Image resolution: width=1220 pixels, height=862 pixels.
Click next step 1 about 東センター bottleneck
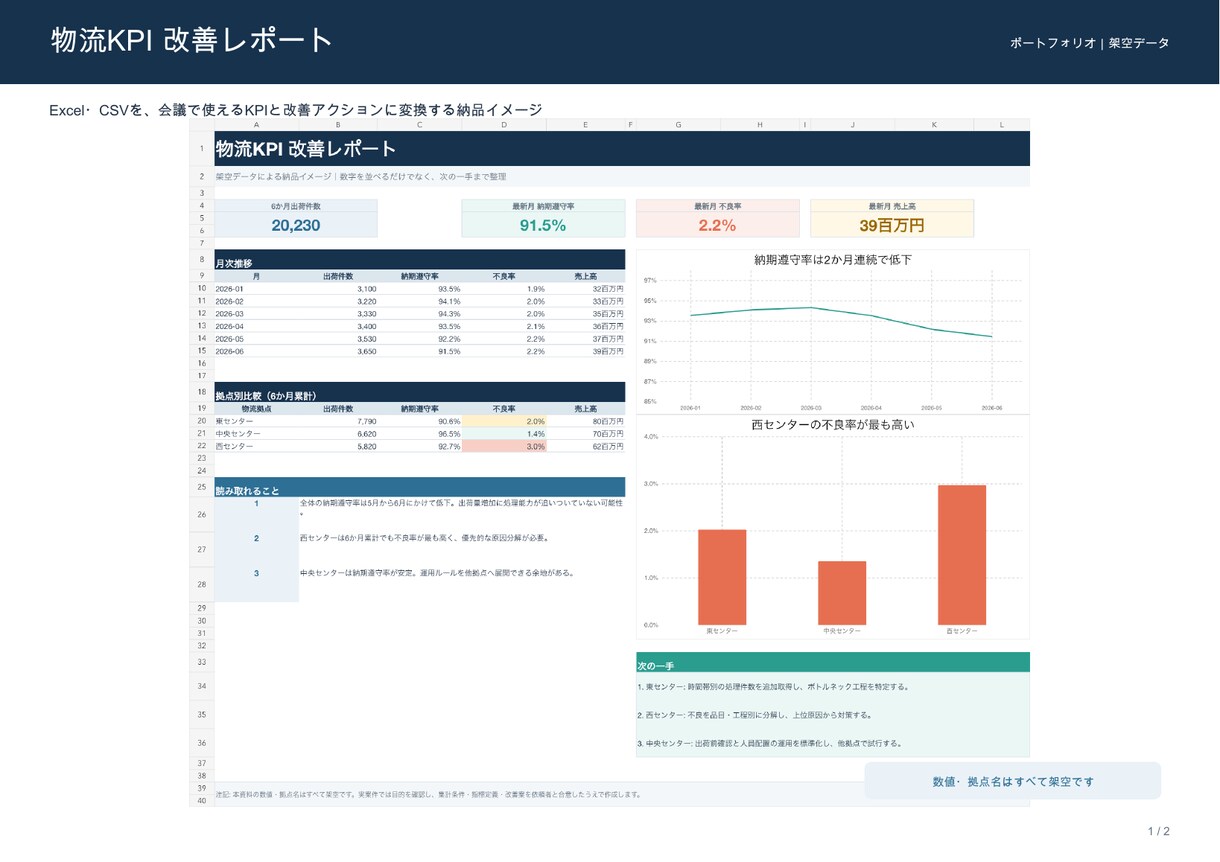772,687
